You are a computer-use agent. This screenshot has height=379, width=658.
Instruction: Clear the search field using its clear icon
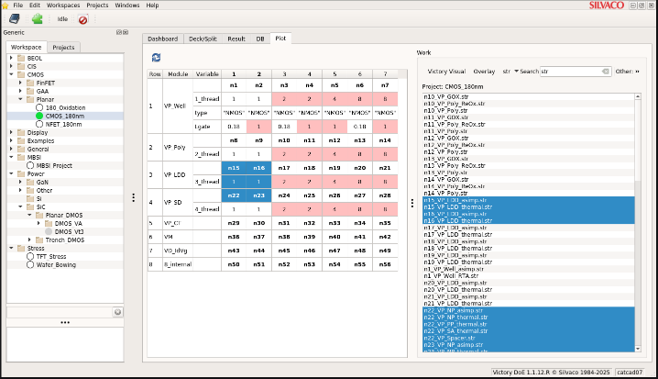click(x=605, y=71)
